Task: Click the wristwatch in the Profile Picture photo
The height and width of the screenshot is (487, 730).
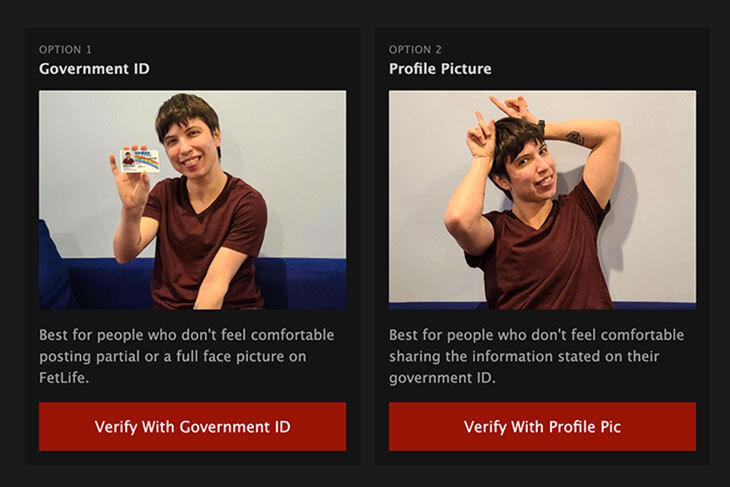Action: coord(541,127)
